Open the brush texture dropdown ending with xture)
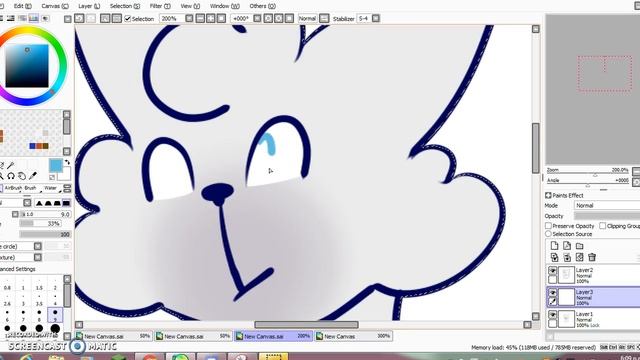 pyautogui.click(x=38, y=257)
